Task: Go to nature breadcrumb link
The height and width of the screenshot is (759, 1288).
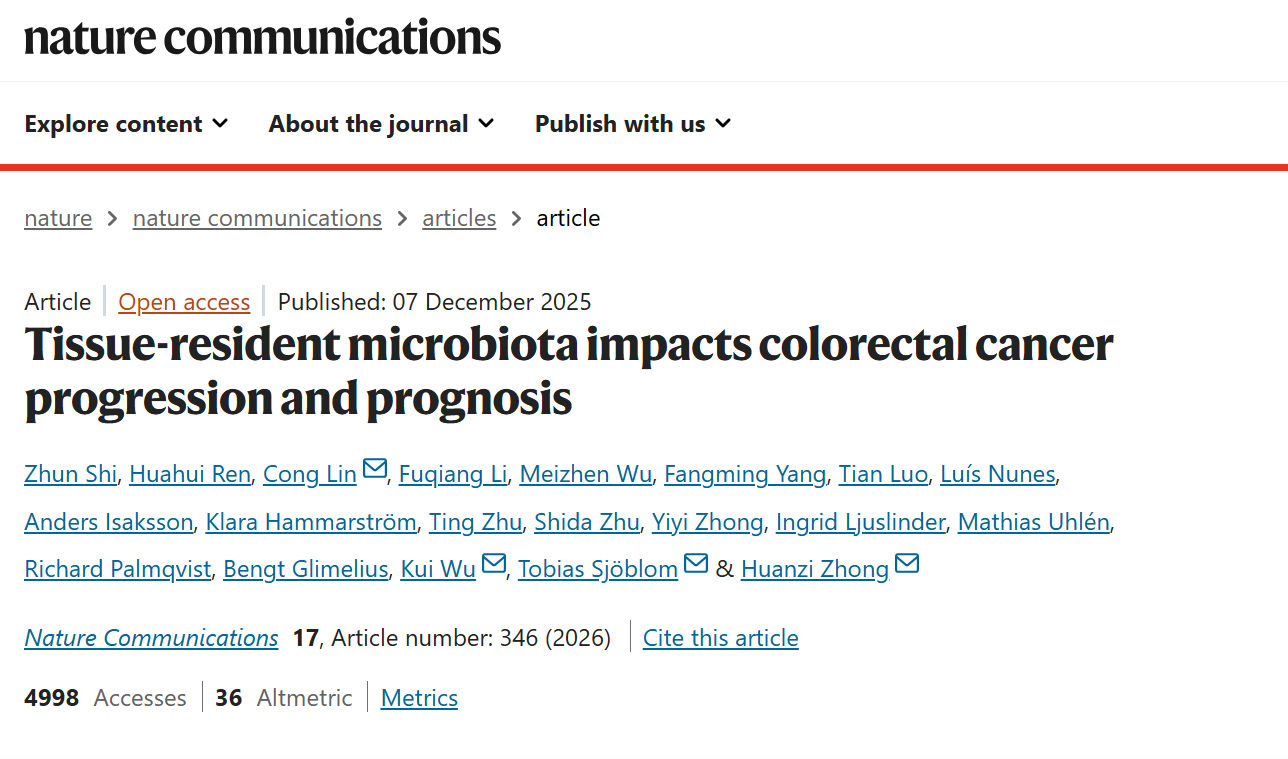Action: (58, 218)
